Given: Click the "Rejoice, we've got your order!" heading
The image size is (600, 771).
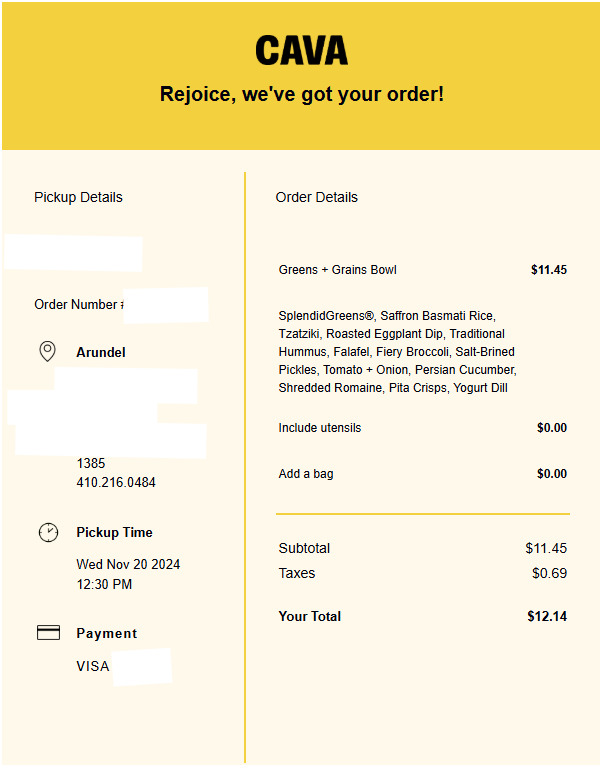Looking at the screenshot, I should coord(301,95).
